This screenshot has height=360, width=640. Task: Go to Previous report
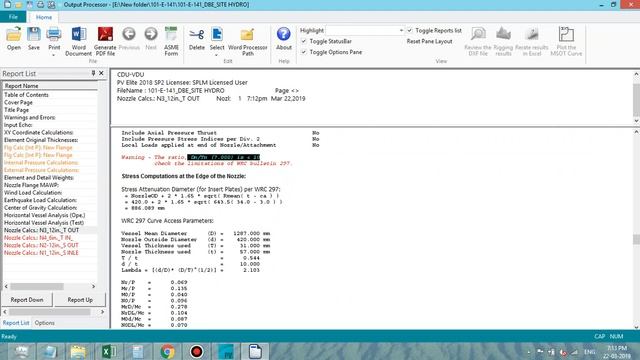point(129,38)
